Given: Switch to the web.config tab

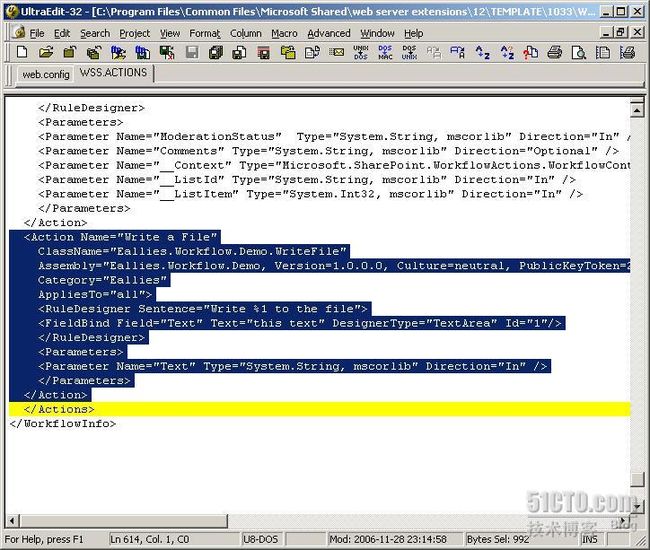Looking at the screenshot, I should coord(46,75).
